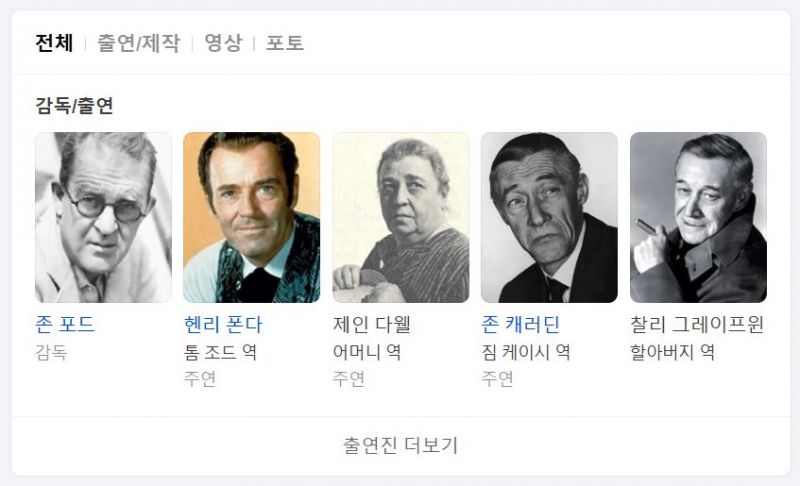This screenshot has width=800, height=486.
Task: Open the 존 포드 name link
Action: (65, 325)
